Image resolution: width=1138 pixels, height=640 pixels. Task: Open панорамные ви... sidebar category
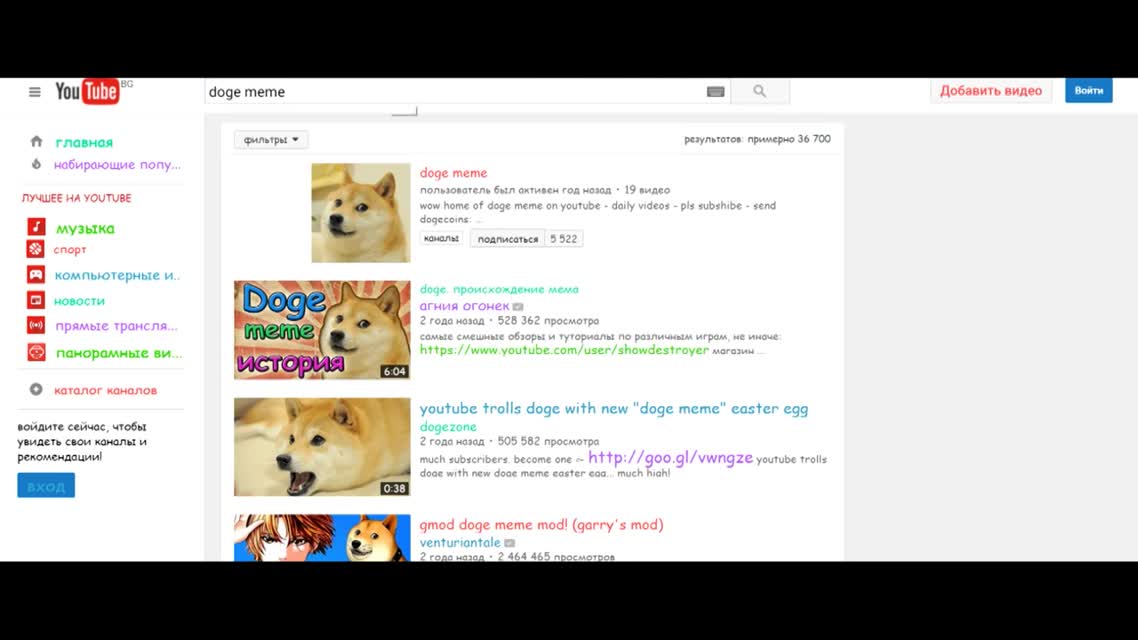click(119, 353)
